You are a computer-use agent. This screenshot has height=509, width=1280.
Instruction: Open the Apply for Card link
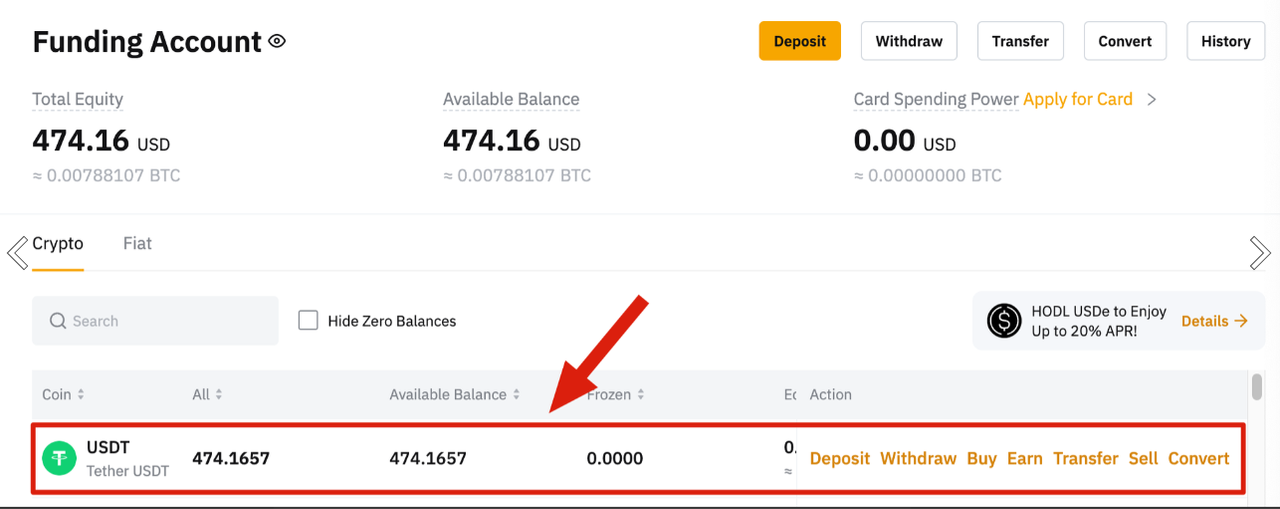tap(1078, 99)
